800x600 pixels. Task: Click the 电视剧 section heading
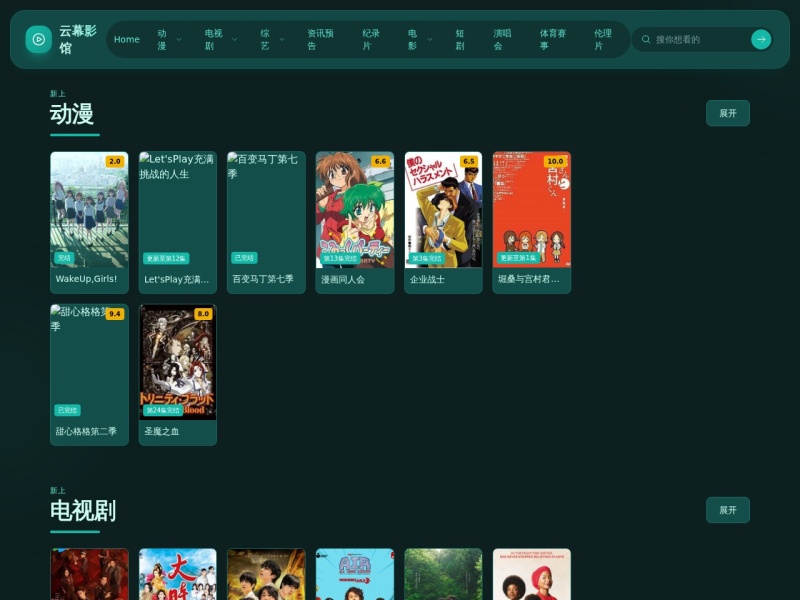coord(83,510)
